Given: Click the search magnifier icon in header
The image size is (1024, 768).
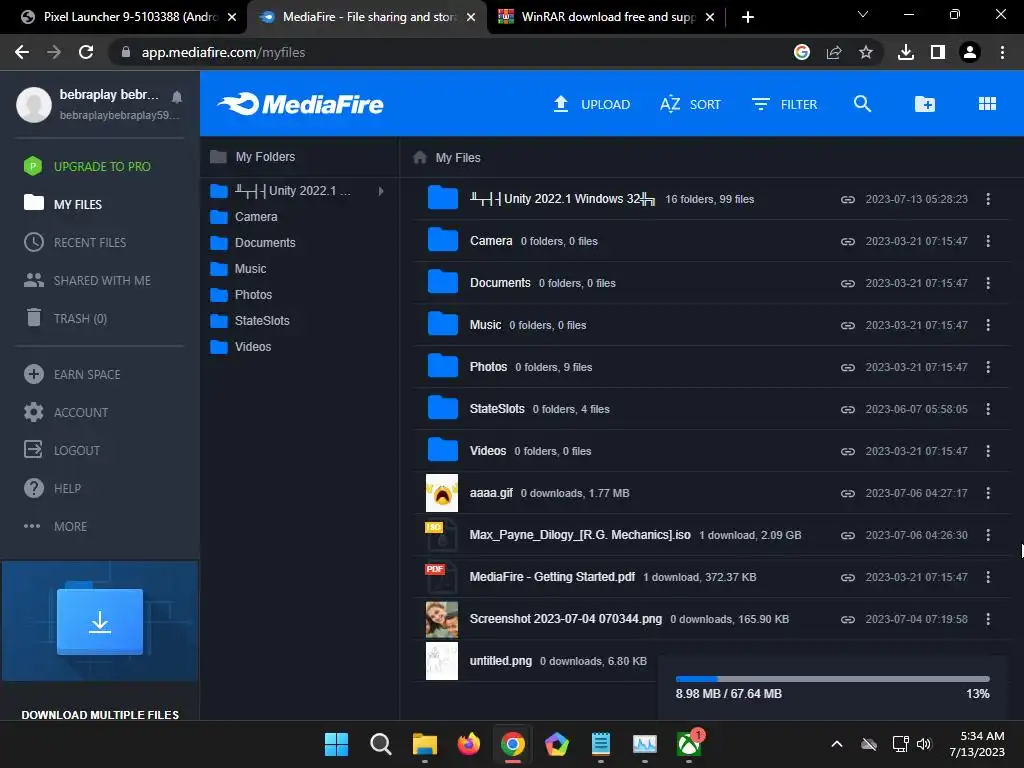Looking at the screenshot, I should pyautogui.click(x=862, y=104).
